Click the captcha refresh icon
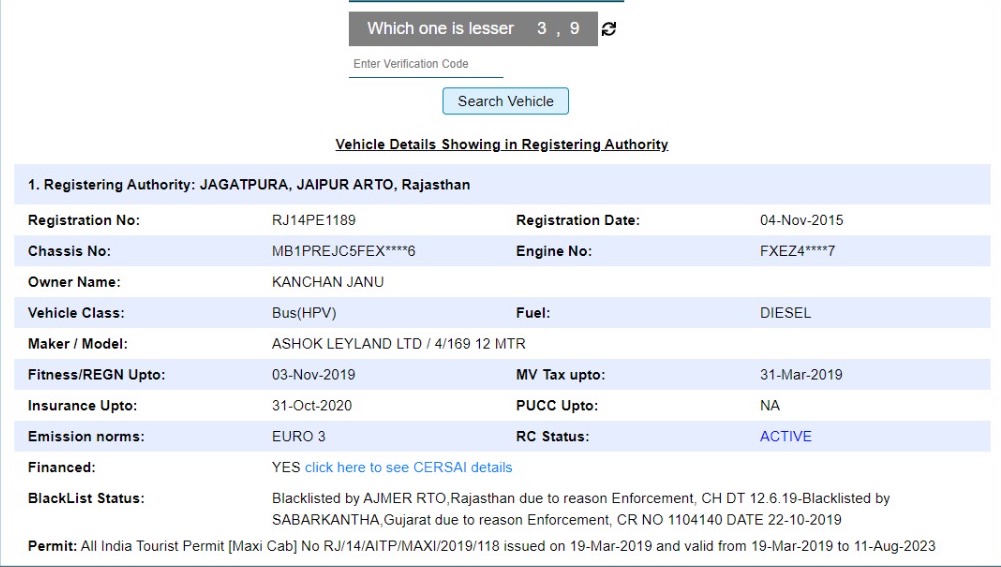 pos(608,29)
